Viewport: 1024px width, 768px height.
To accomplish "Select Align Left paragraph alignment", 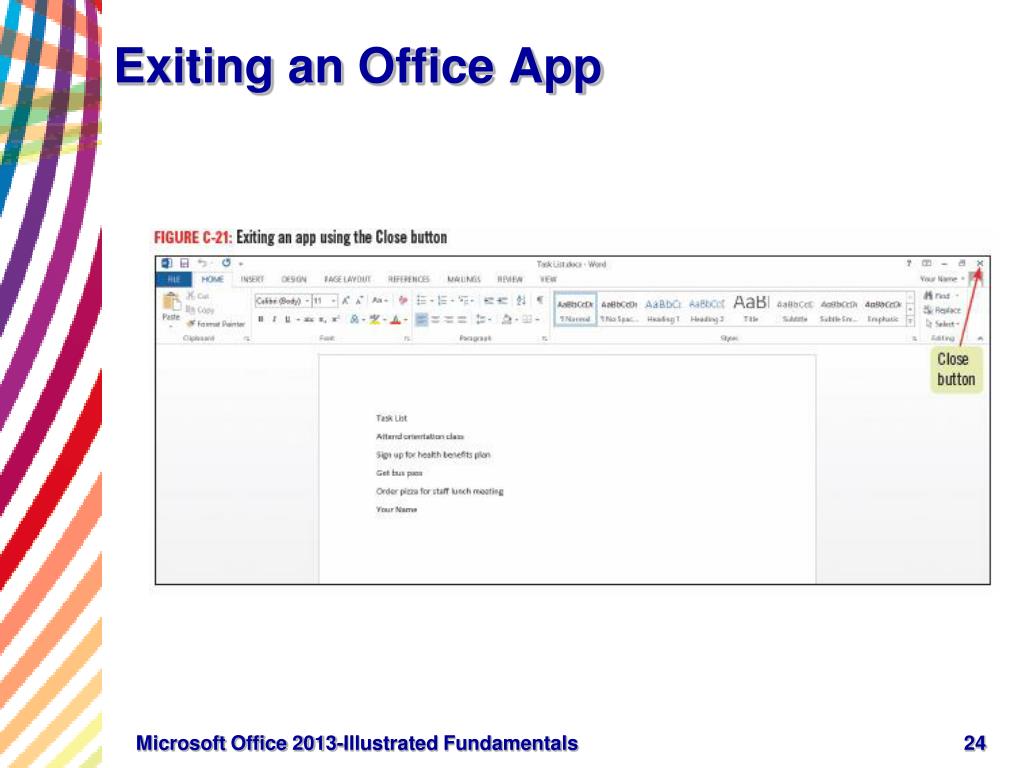I will (421, 319).
